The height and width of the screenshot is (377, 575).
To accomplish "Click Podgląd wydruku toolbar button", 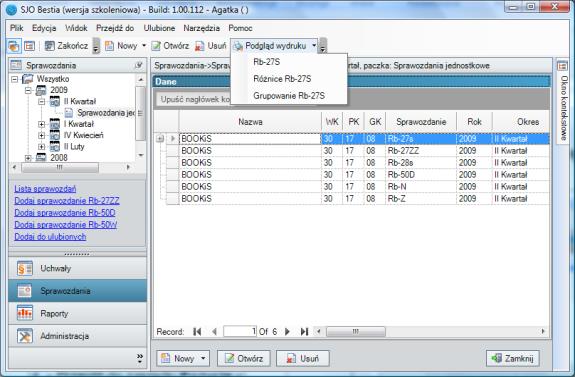I will [x=270, y=46].
